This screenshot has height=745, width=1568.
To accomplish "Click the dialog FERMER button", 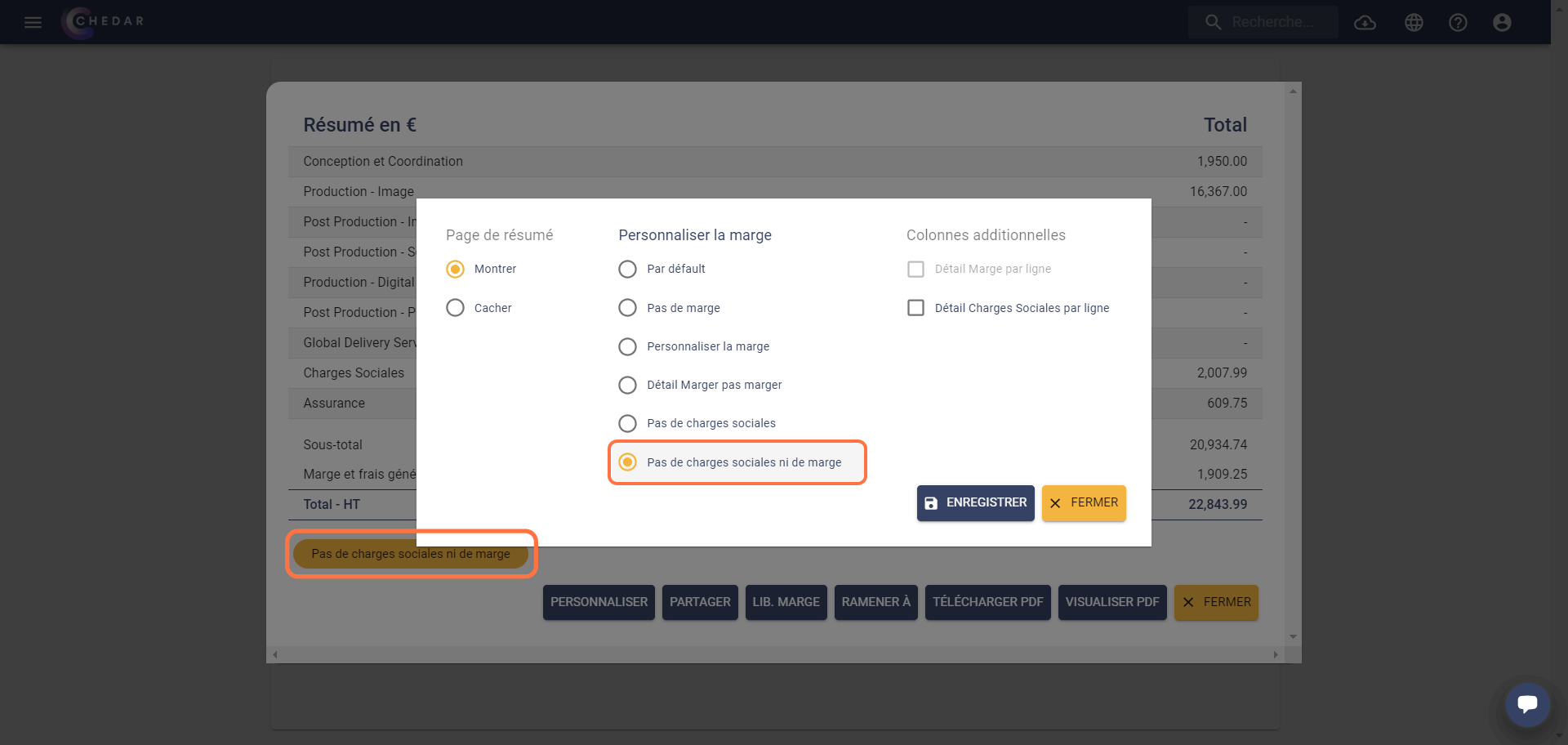I will coord(1084,503).
